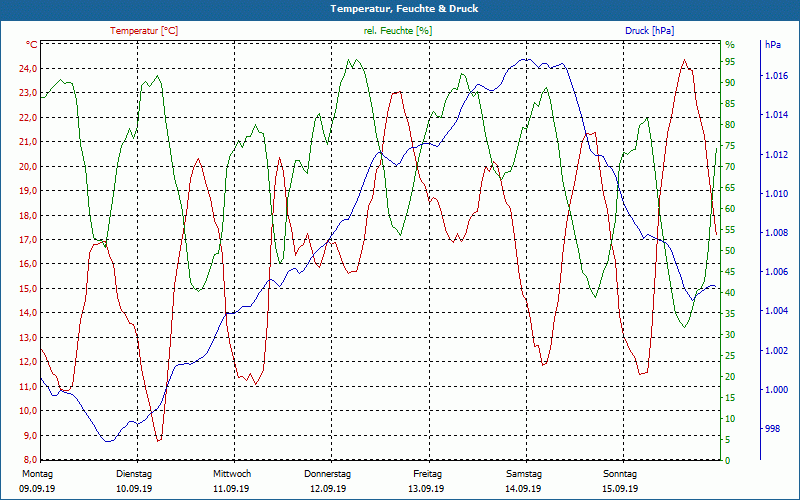
Task: Click the '85' humidity axis value
Action: [x=730, y=104]
